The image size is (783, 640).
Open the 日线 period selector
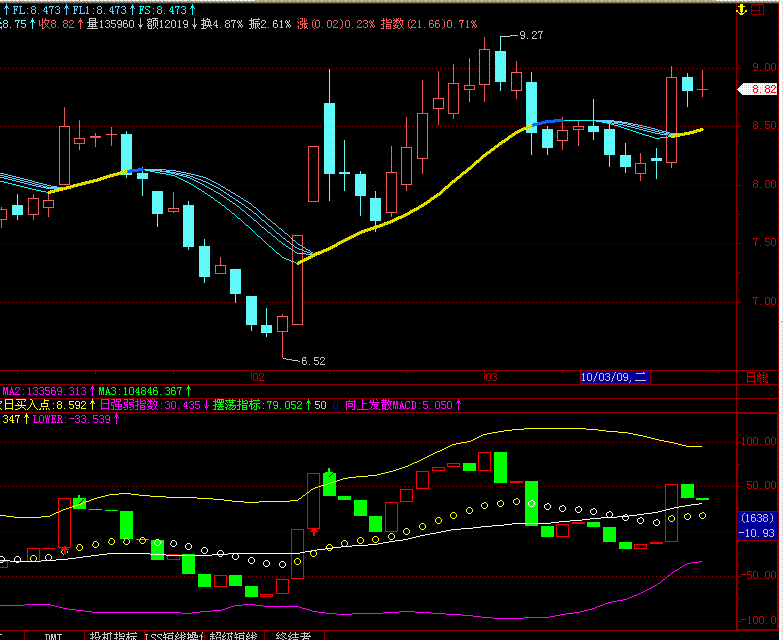coord(757,377)
